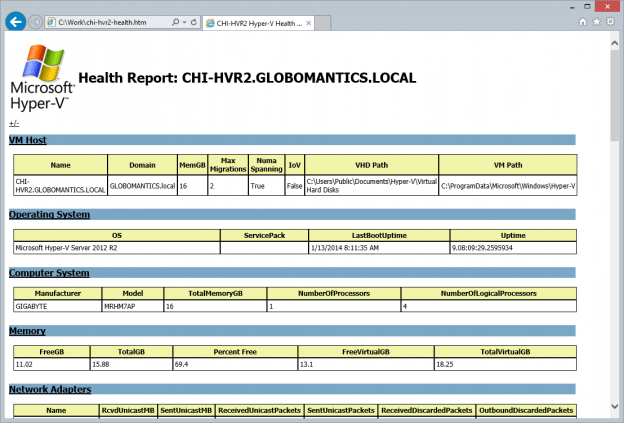Click the Max Migrations column header
This screenshot has height=423, width=624.
[228, 165]
